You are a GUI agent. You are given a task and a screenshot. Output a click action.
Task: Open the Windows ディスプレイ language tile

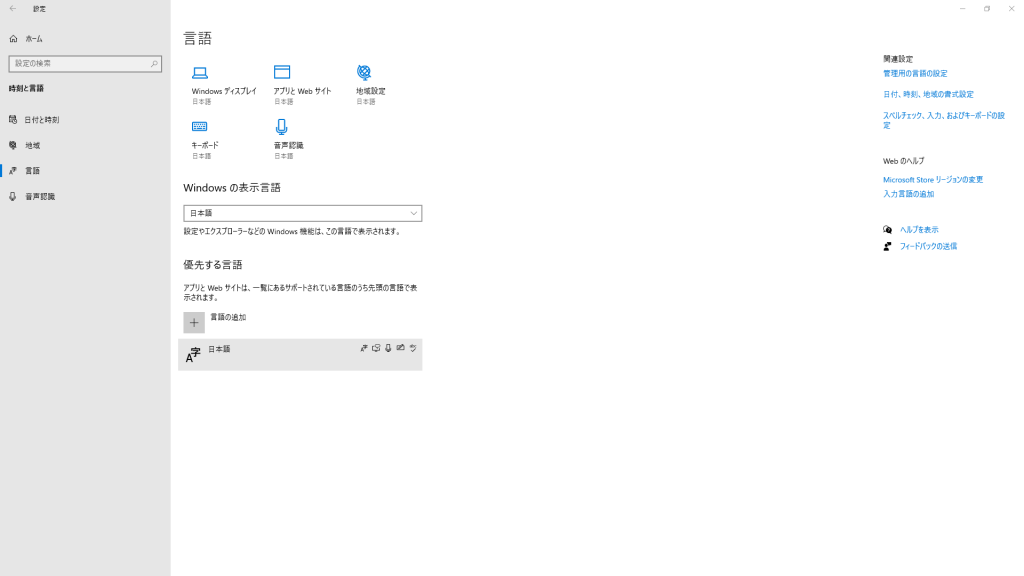223,85
